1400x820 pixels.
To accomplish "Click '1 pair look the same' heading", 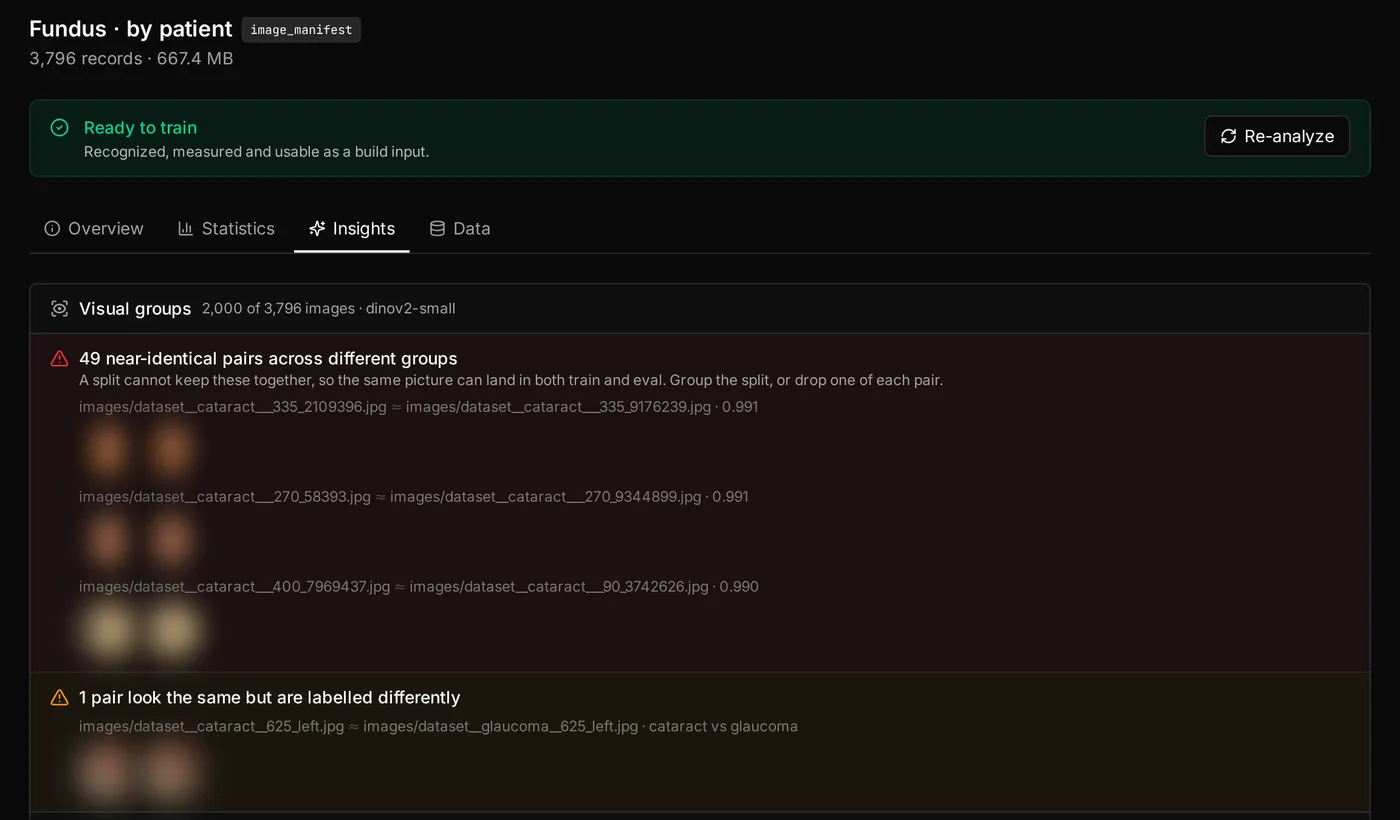I will point(269,698).
